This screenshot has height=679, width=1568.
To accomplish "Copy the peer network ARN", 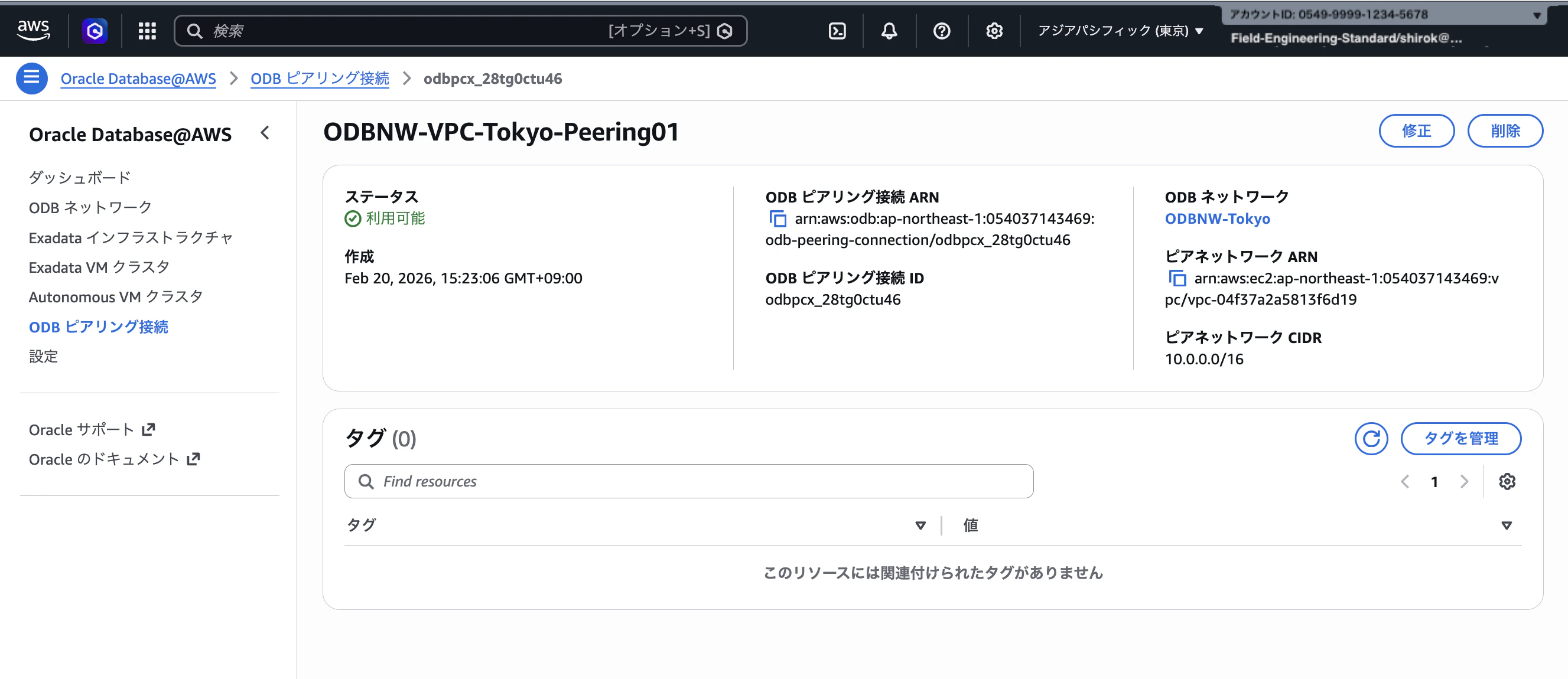I will [1177, 278].
